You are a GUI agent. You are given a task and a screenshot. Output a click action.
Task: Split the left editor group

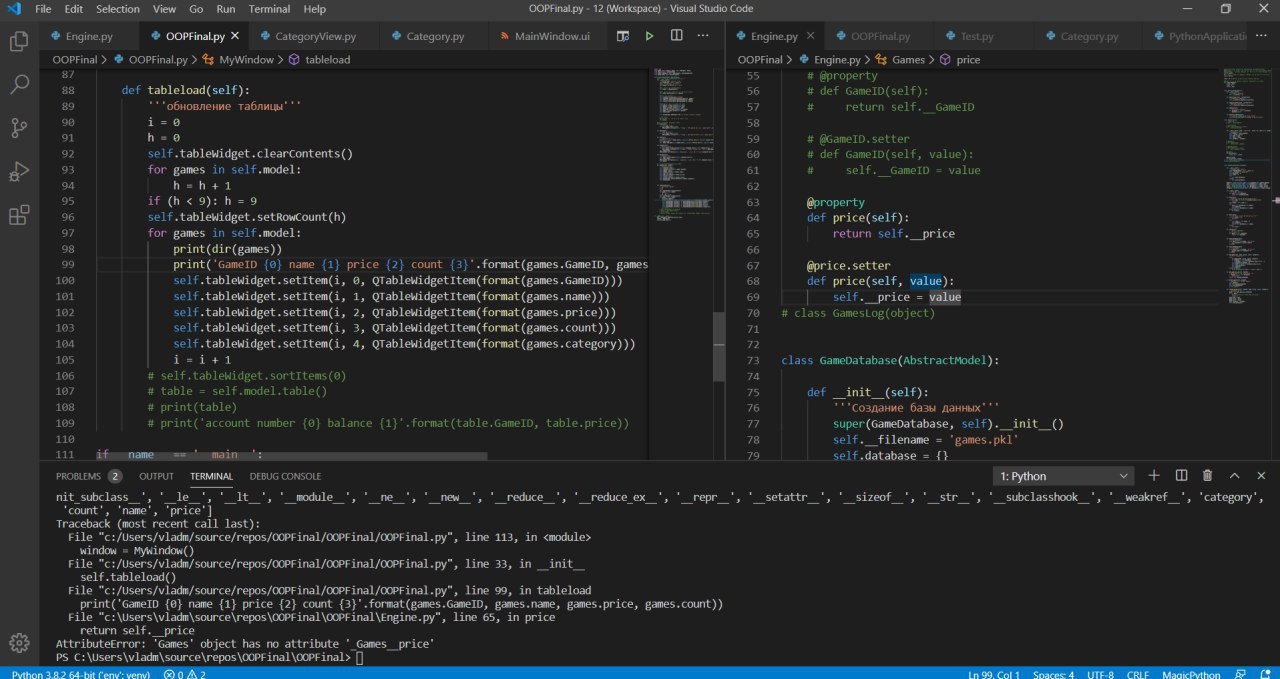click(677, 36)
